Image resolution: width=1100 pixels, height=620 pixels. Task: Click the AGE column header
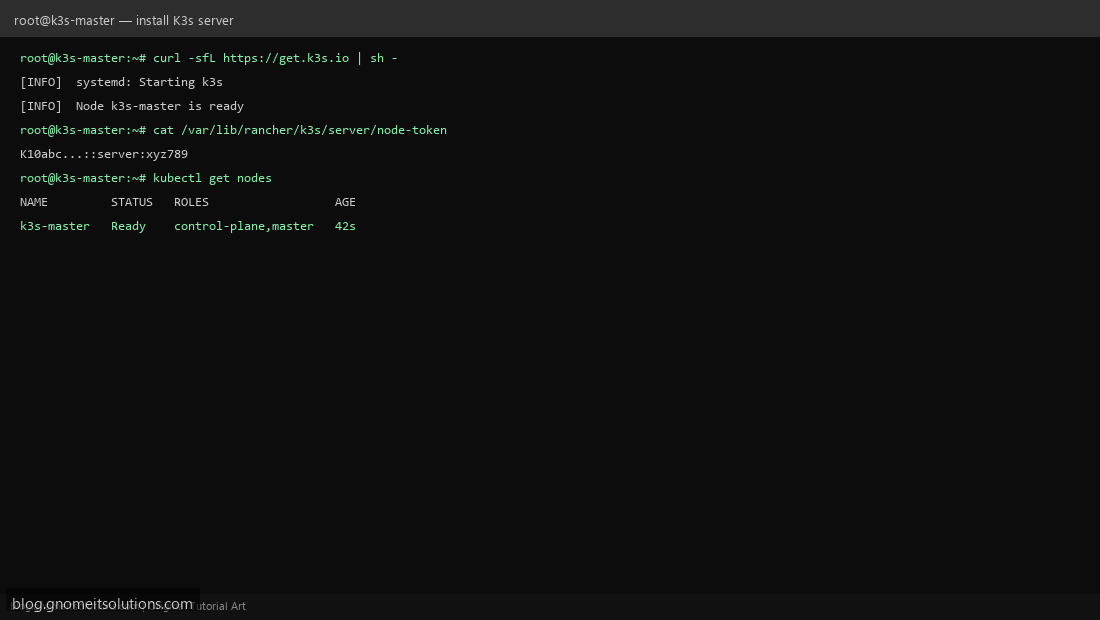(x=345, y=202)
